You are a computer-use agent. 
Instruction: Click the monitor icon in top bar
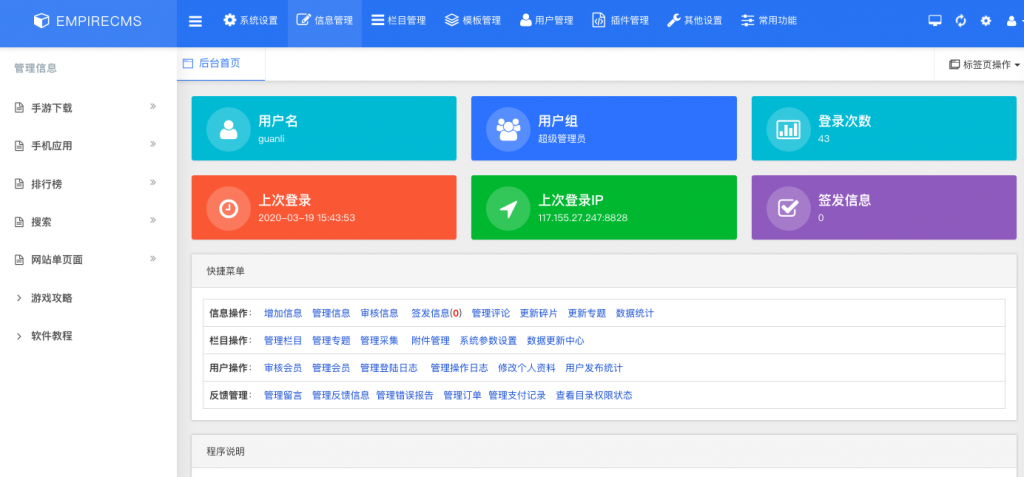[935, 21]
